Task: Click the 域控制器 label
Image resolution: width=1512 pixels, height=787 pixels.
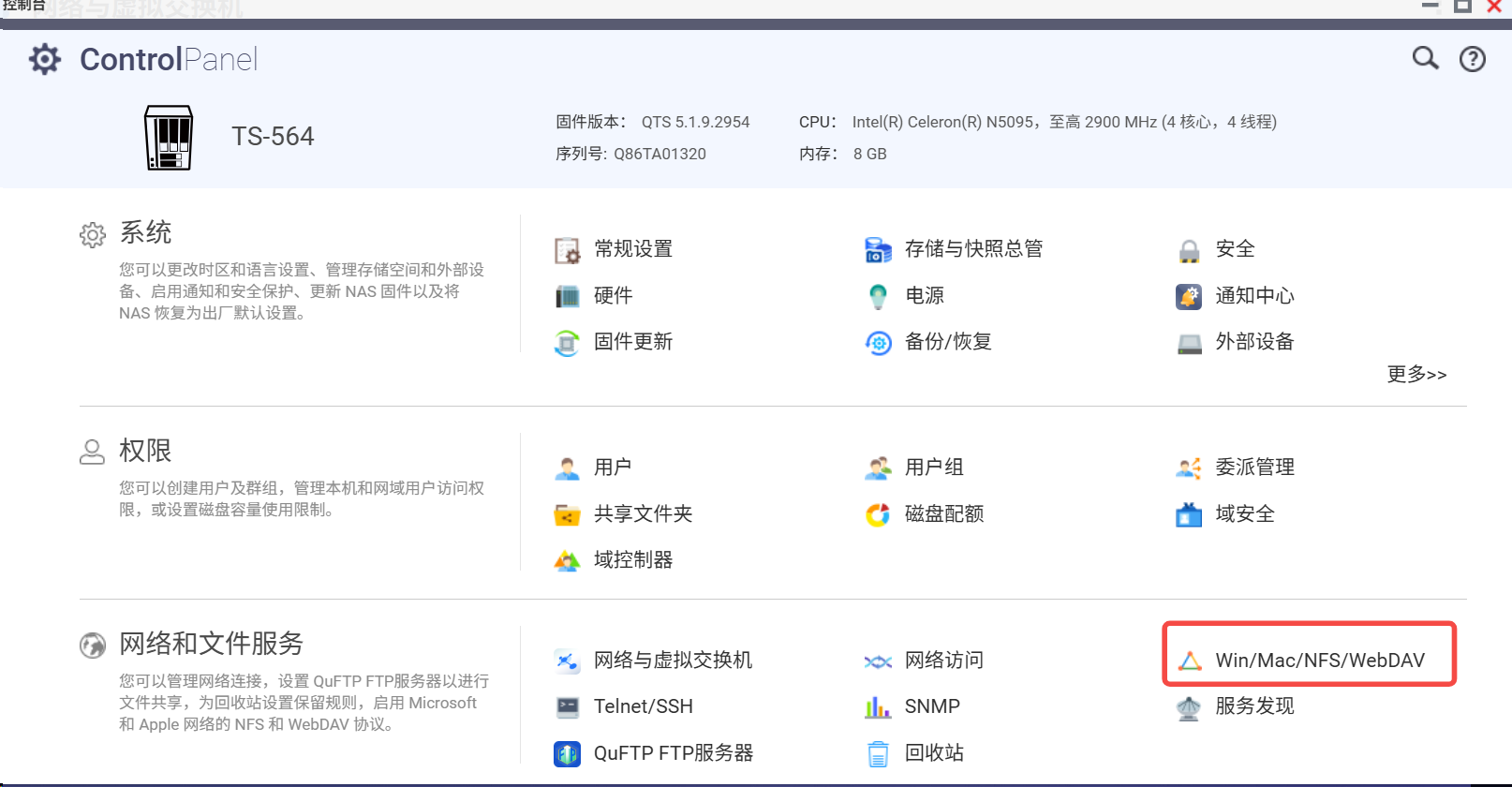Action: (633, 560)
